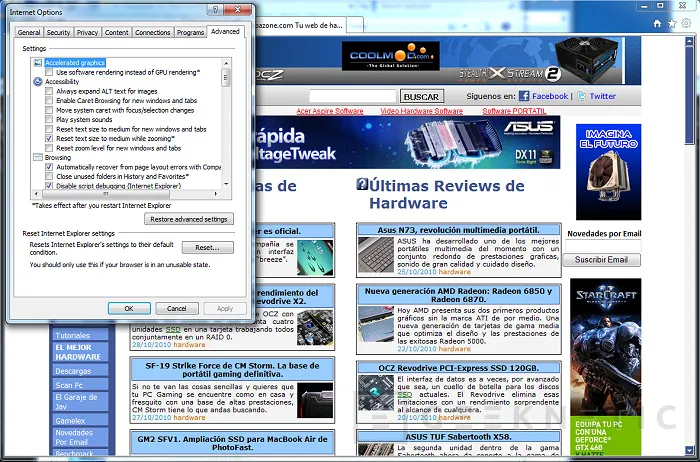
Task: Switch to the Programs tab
Action: click(x=190, y=33)
